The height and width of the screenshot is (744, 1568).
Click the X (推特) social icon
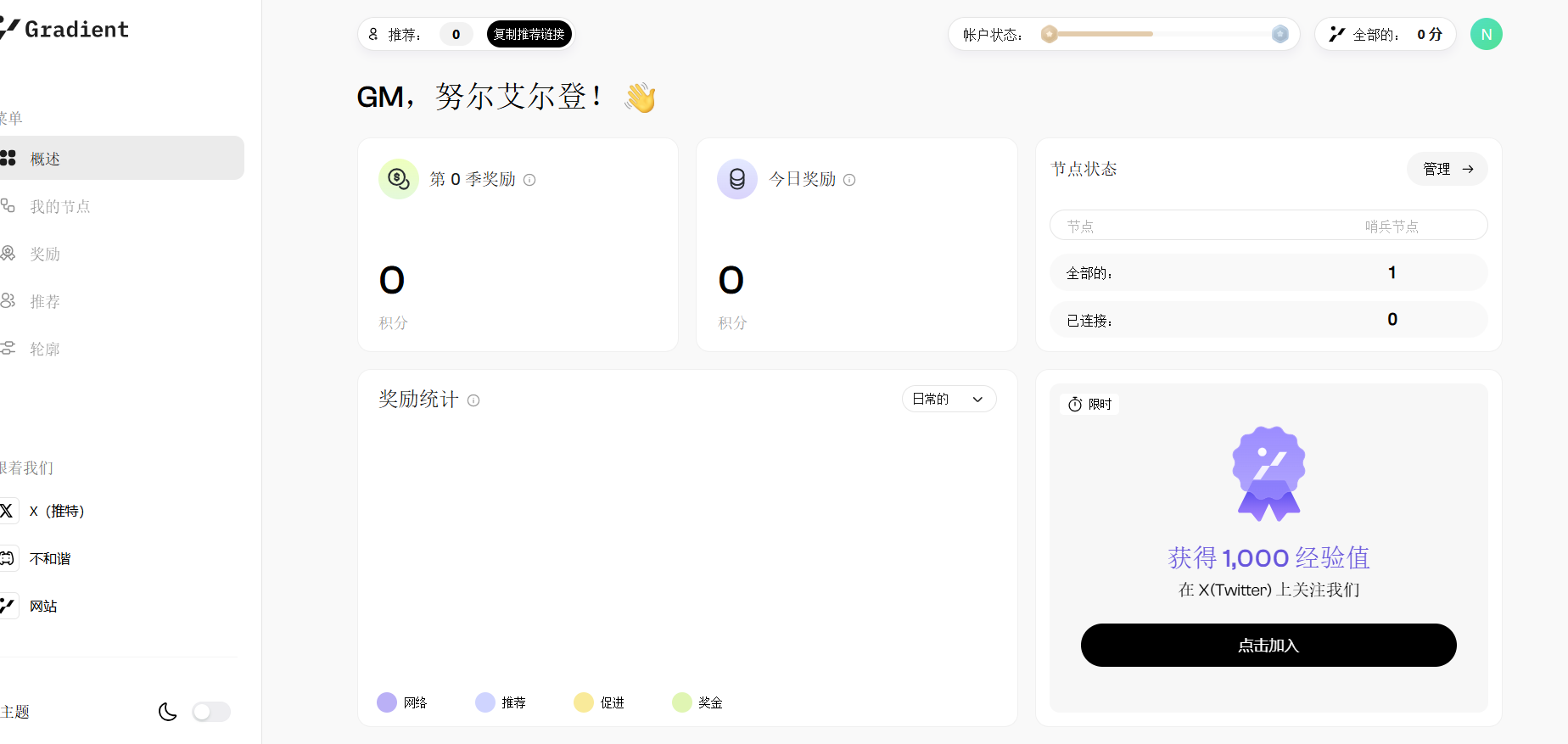[x=8, y=511]
